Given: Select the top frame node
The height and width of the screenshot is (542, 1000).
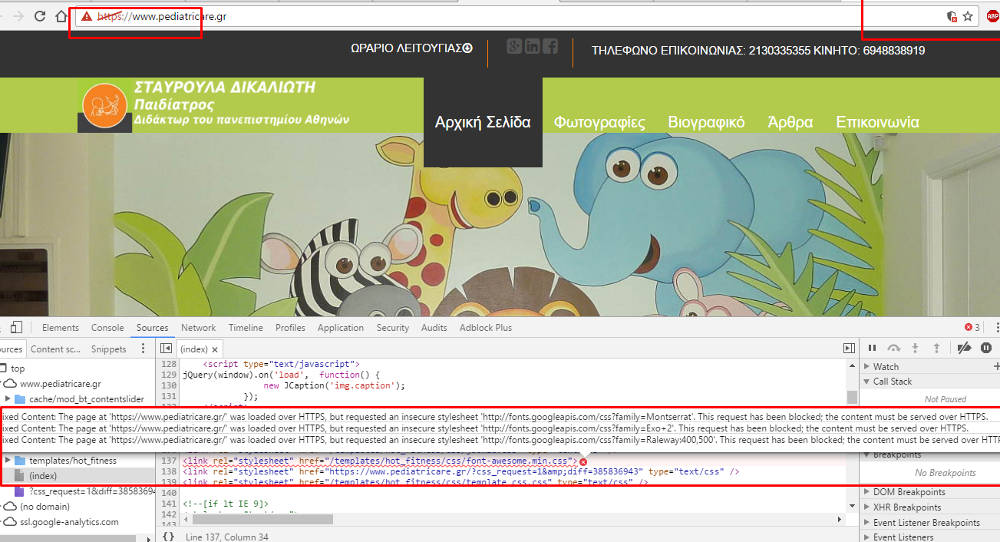Looking at the screenshot, I should tap(17, 369).
